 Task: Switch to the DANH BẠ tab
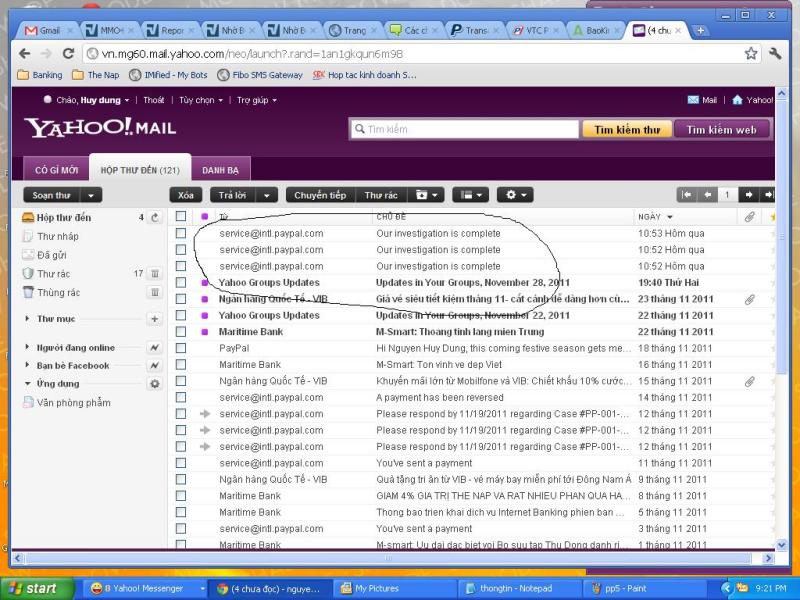tap(220, 170)
